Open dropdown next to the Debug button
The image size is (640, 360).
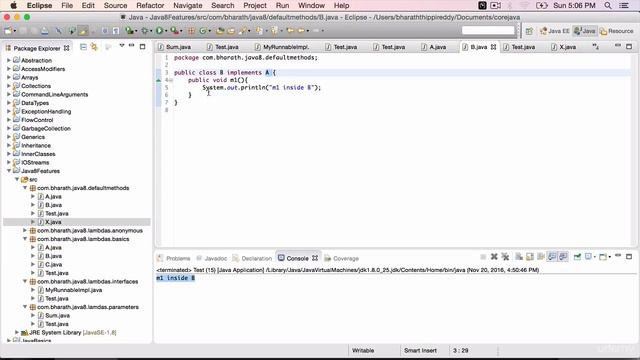(151, 31)
